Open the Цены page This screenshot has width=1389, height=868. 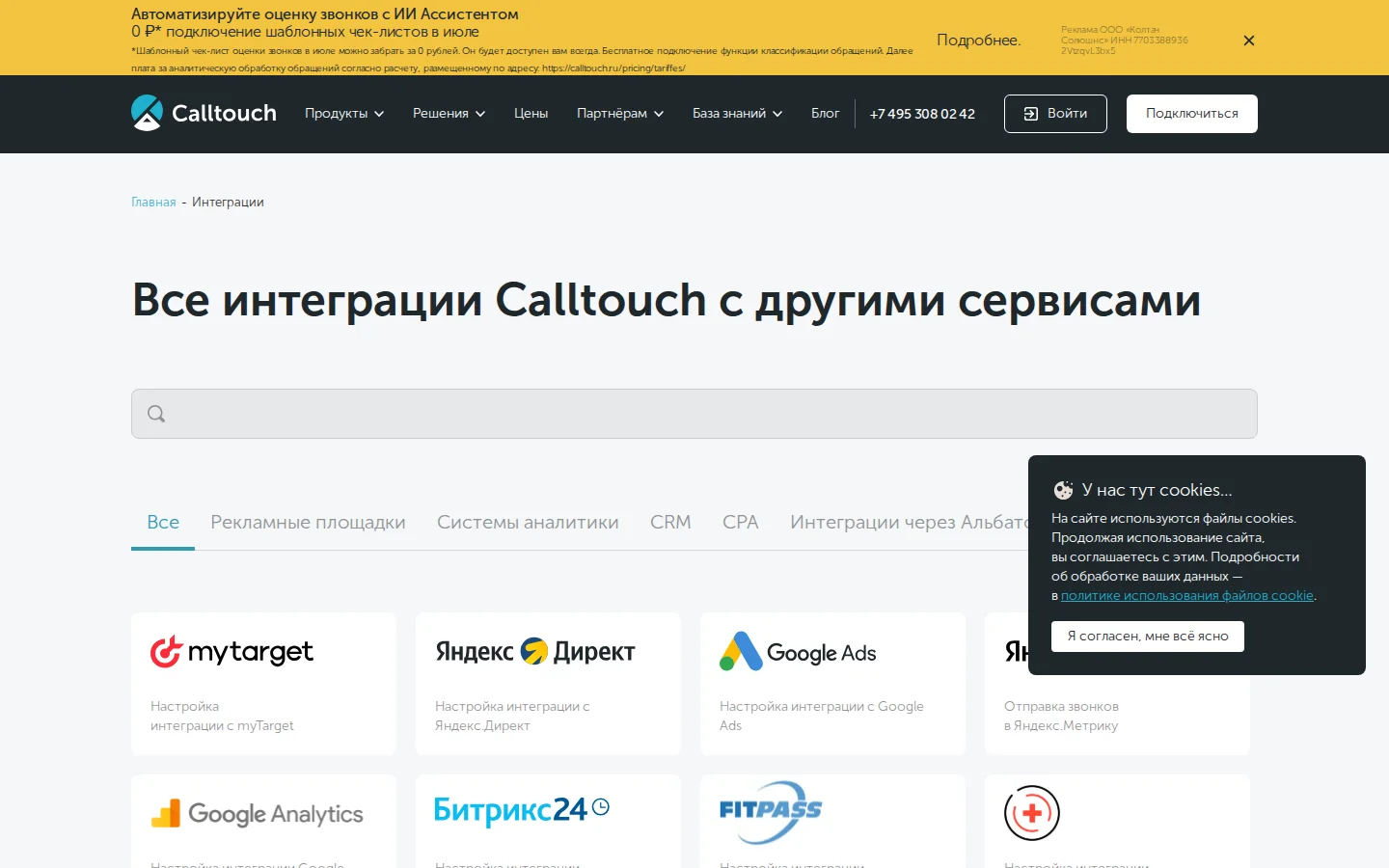pos(531,114)
